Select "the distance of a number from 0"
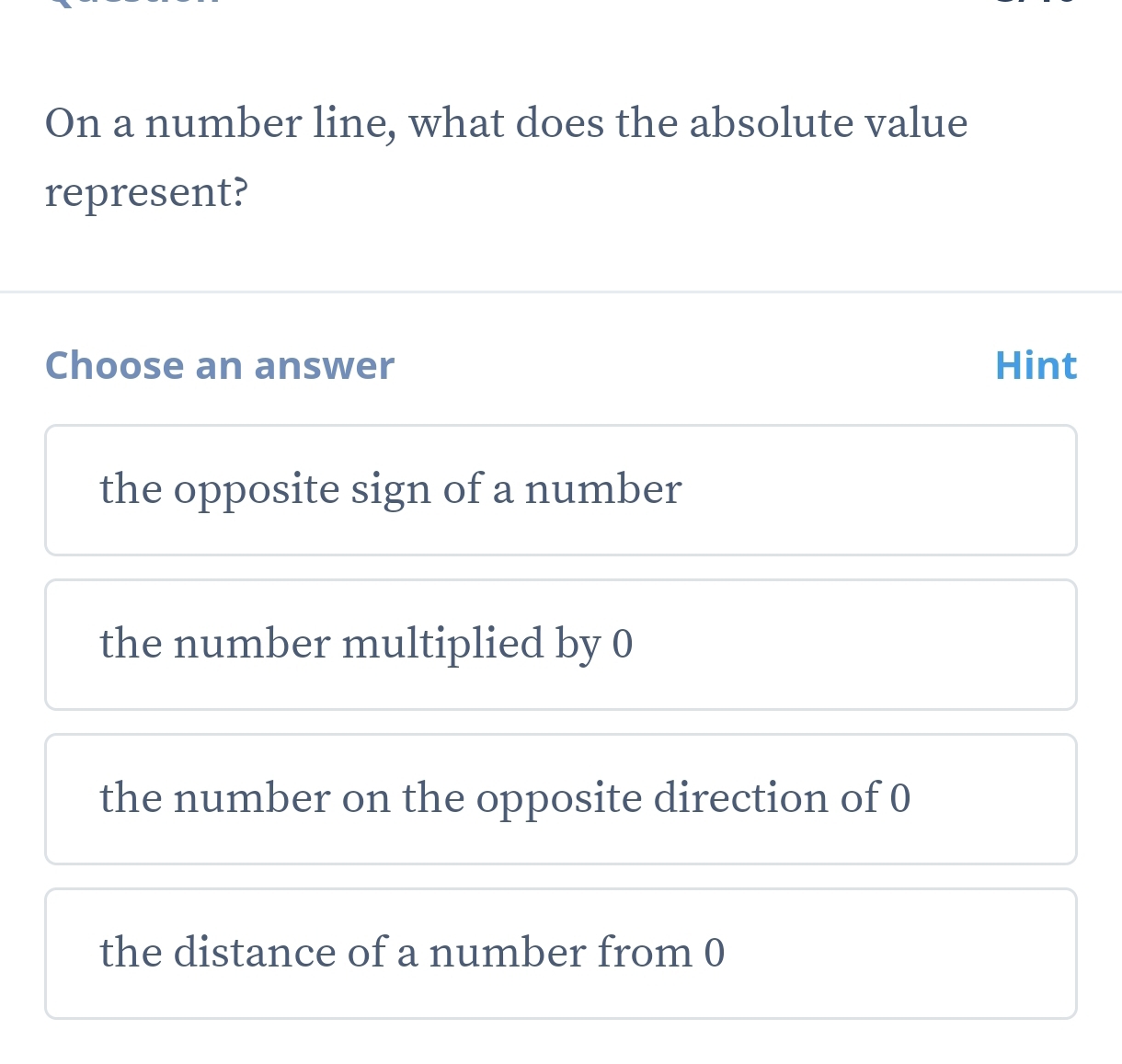The width and height of the screenshot is (1122, 1064). click(x=560, y=954)
